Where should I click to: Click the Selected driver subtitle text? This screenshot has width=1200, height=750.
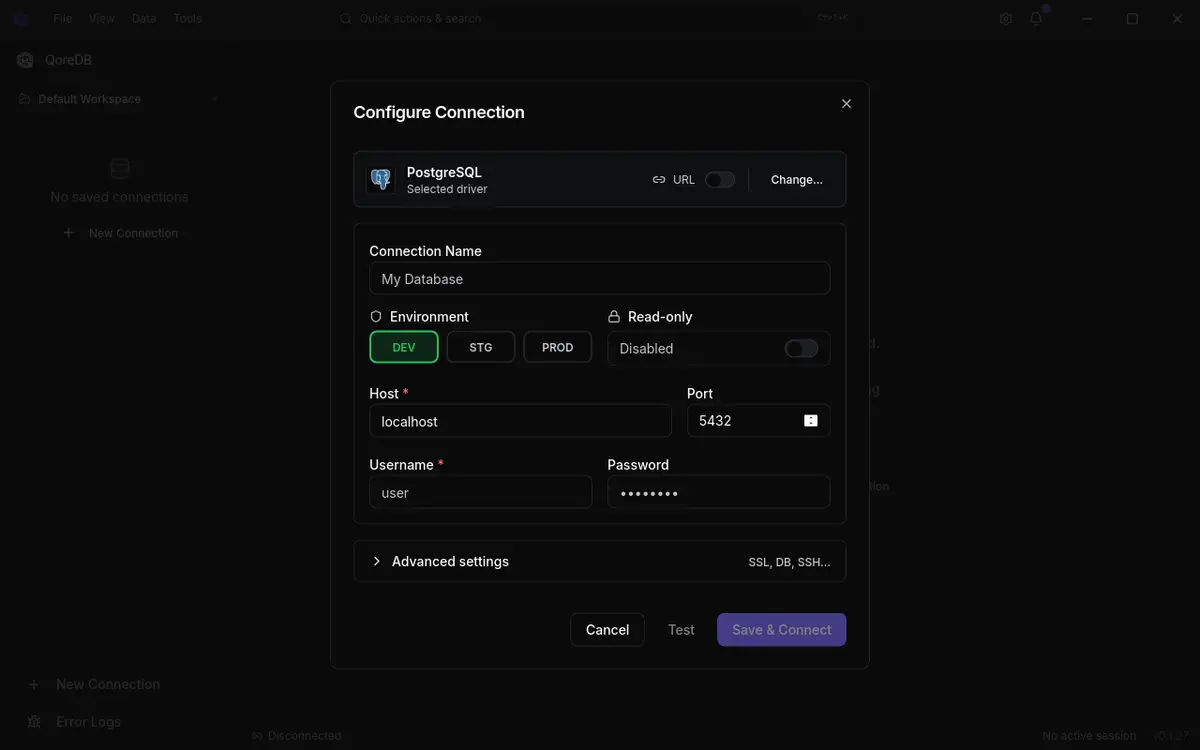coord(447,189)
